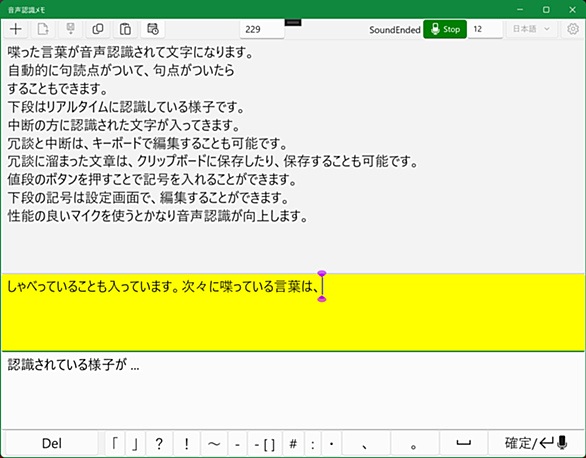Image resolution: width=586 pixels, height=458 pixels.
Task: Click the paste clipboard icon
Action: point(125,29)
